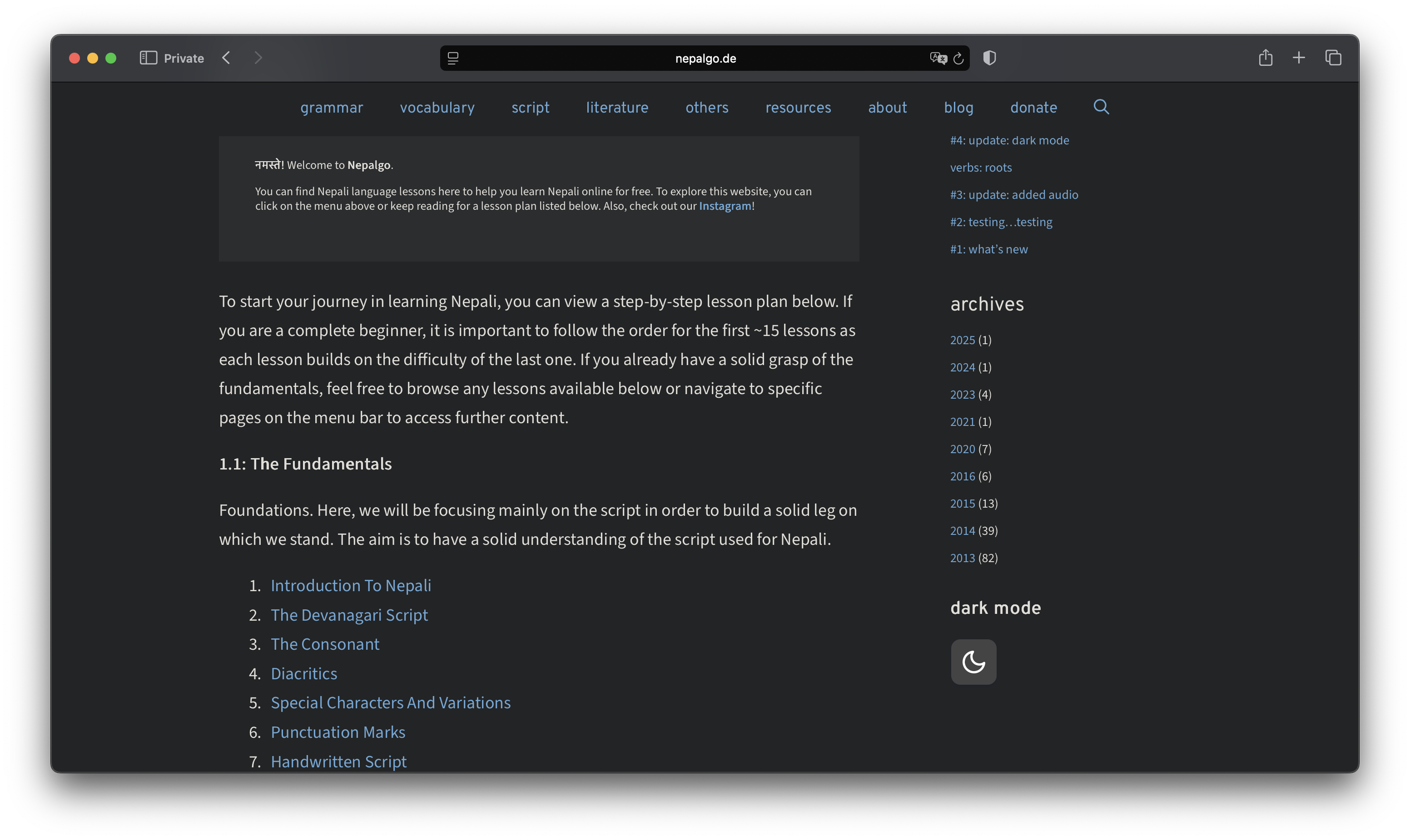Open lesson 'Introduction To Nepali'

coord(351,585)
